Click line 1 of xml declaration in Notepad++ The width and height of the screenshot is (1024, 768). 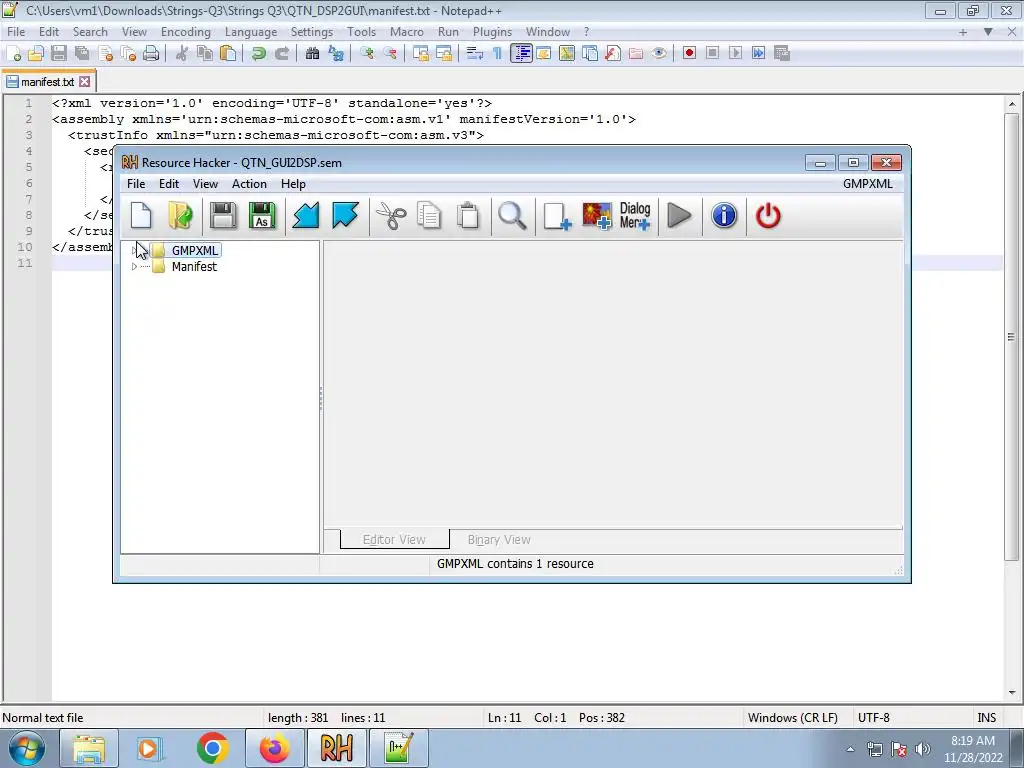pyautogui.click(x=272, y=103)
